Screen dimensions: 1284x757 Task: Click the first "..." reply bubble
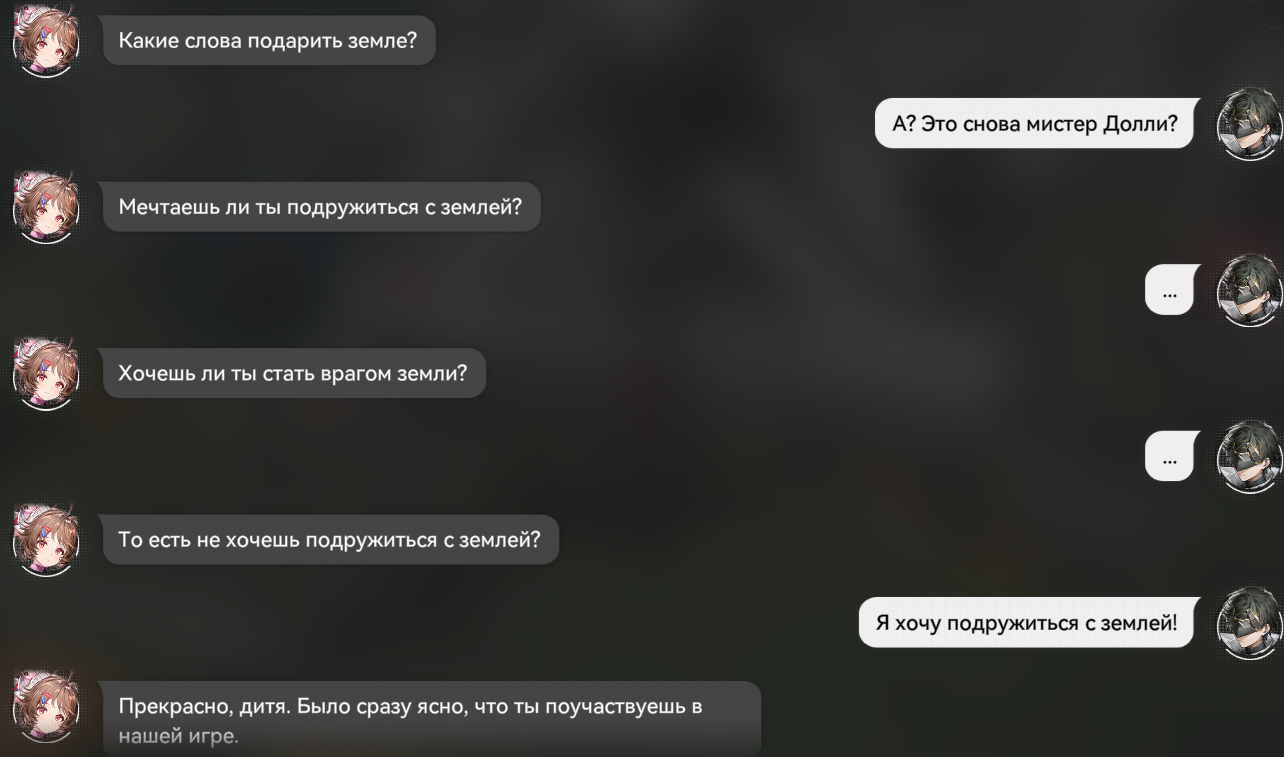tap(1171, 290)
